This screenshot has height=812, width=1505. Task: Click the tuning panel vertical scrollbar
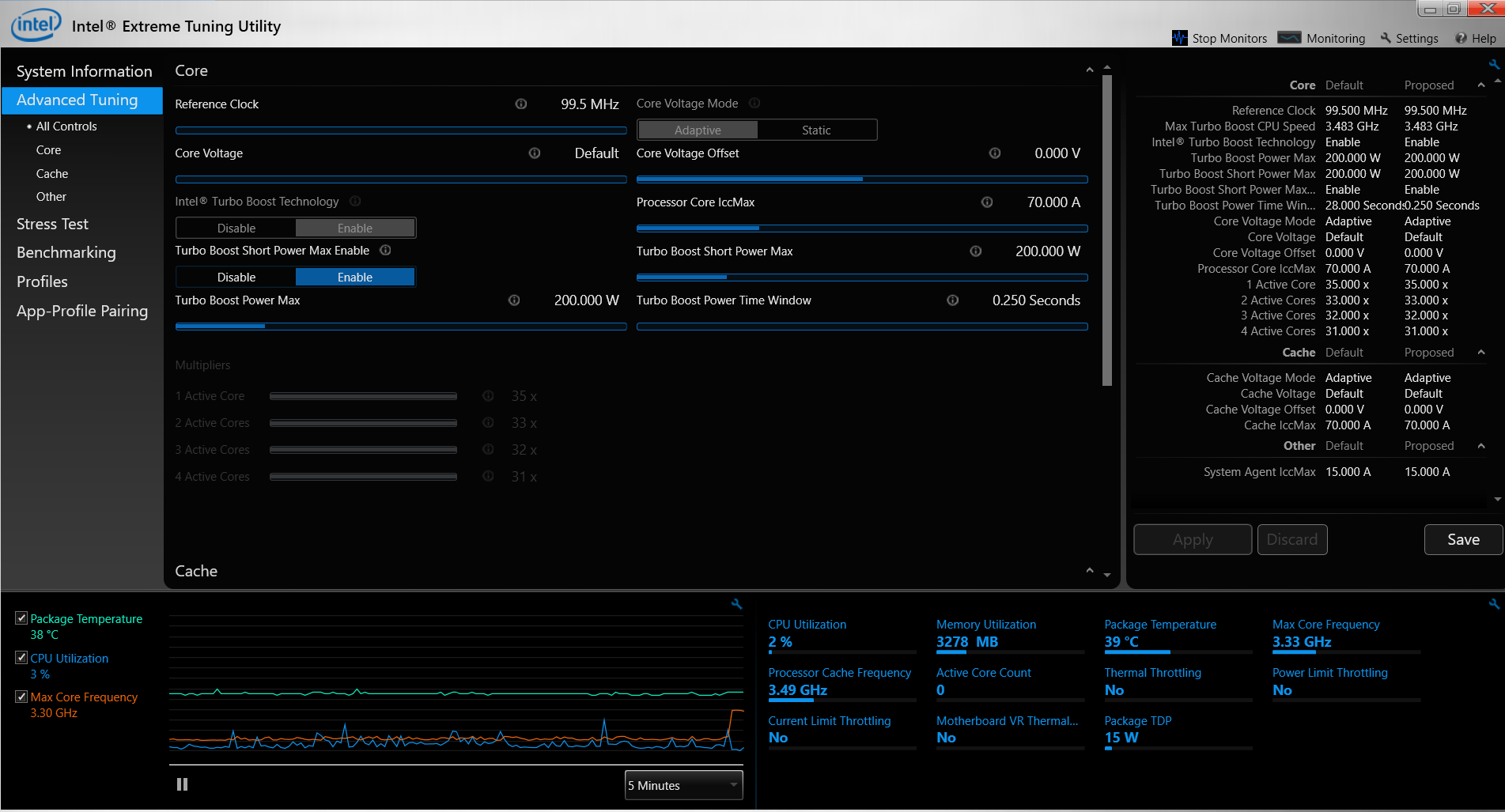(x=1107, y=230)
